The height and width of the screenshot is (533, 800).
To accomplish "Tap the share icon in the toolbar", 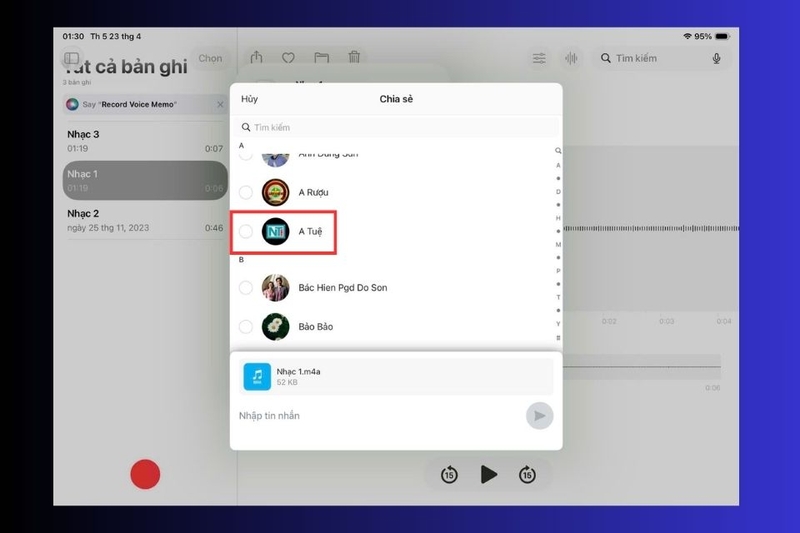I will [256, 57].
